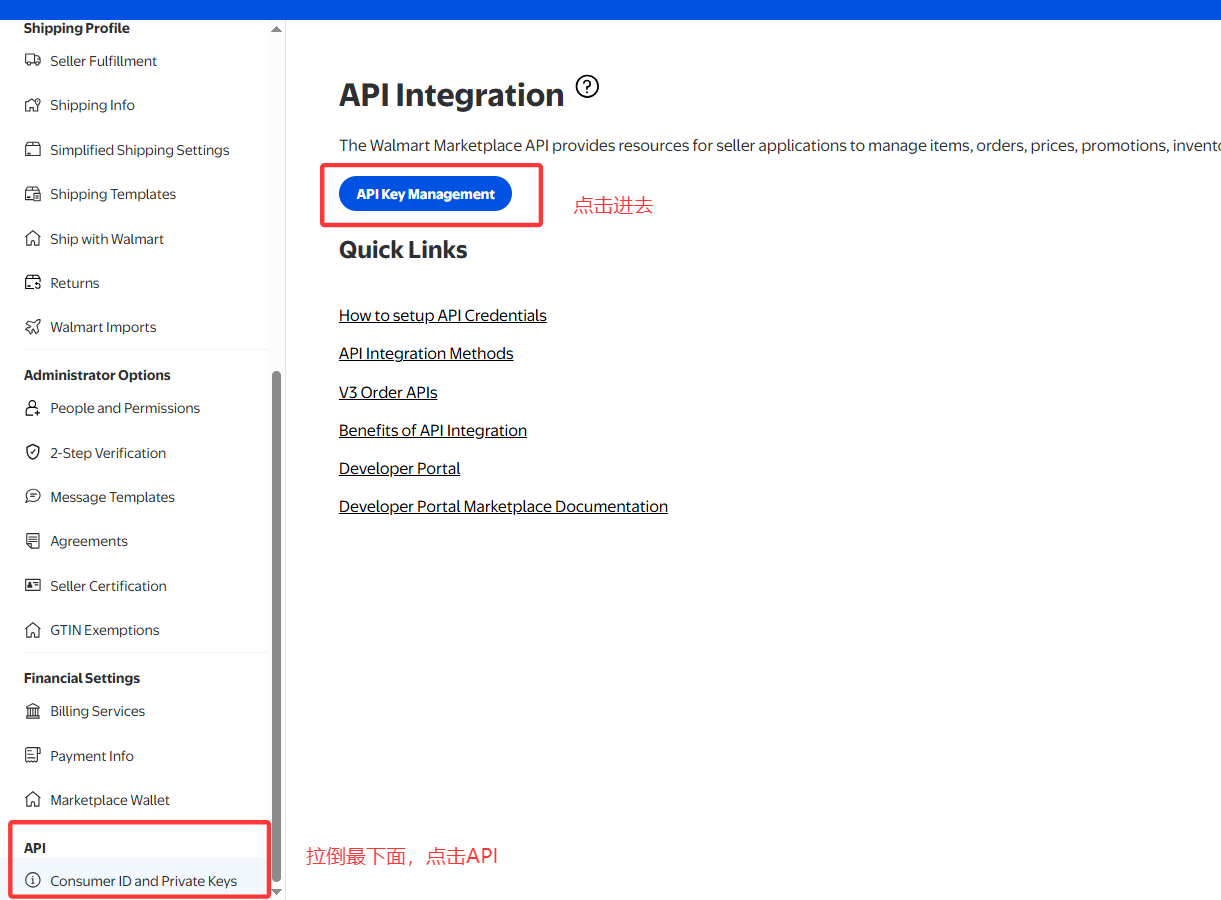Click the Shipping Profile section heading
This screenshot has height=900, width=1221.
click(77, 28)
